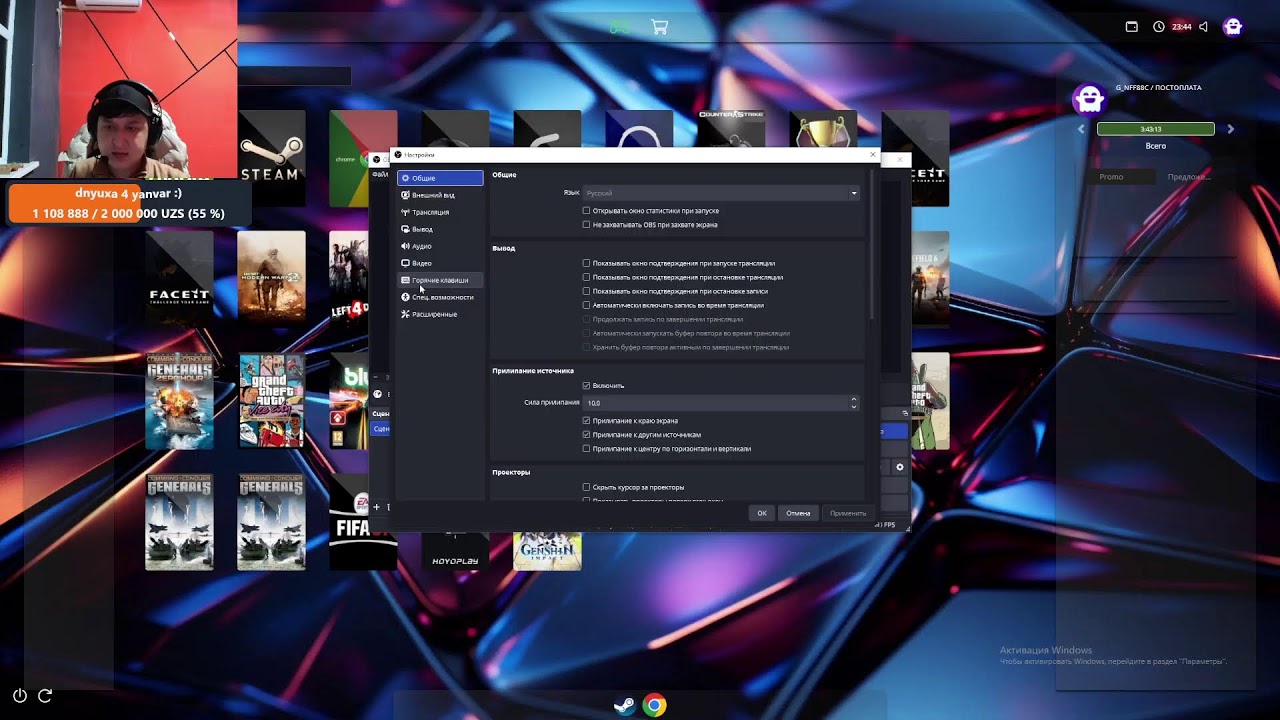Click the settings dialog vertical scrollbar
Screen dimensions: 1280x720
[872, 245]
